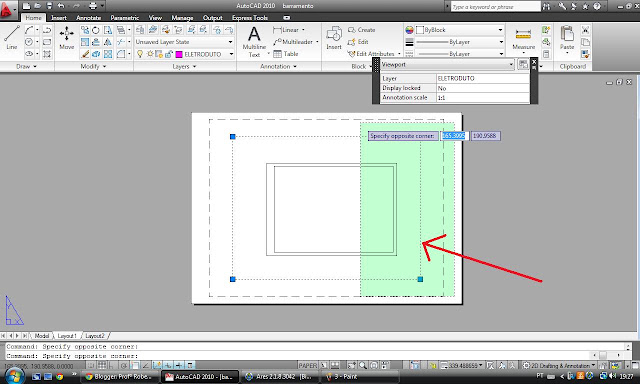Image resolution: width=640 pixels, height=384 pixels.
Task: Click the Plot printer icon in quick access toolbar
Action: click(93, 6)
